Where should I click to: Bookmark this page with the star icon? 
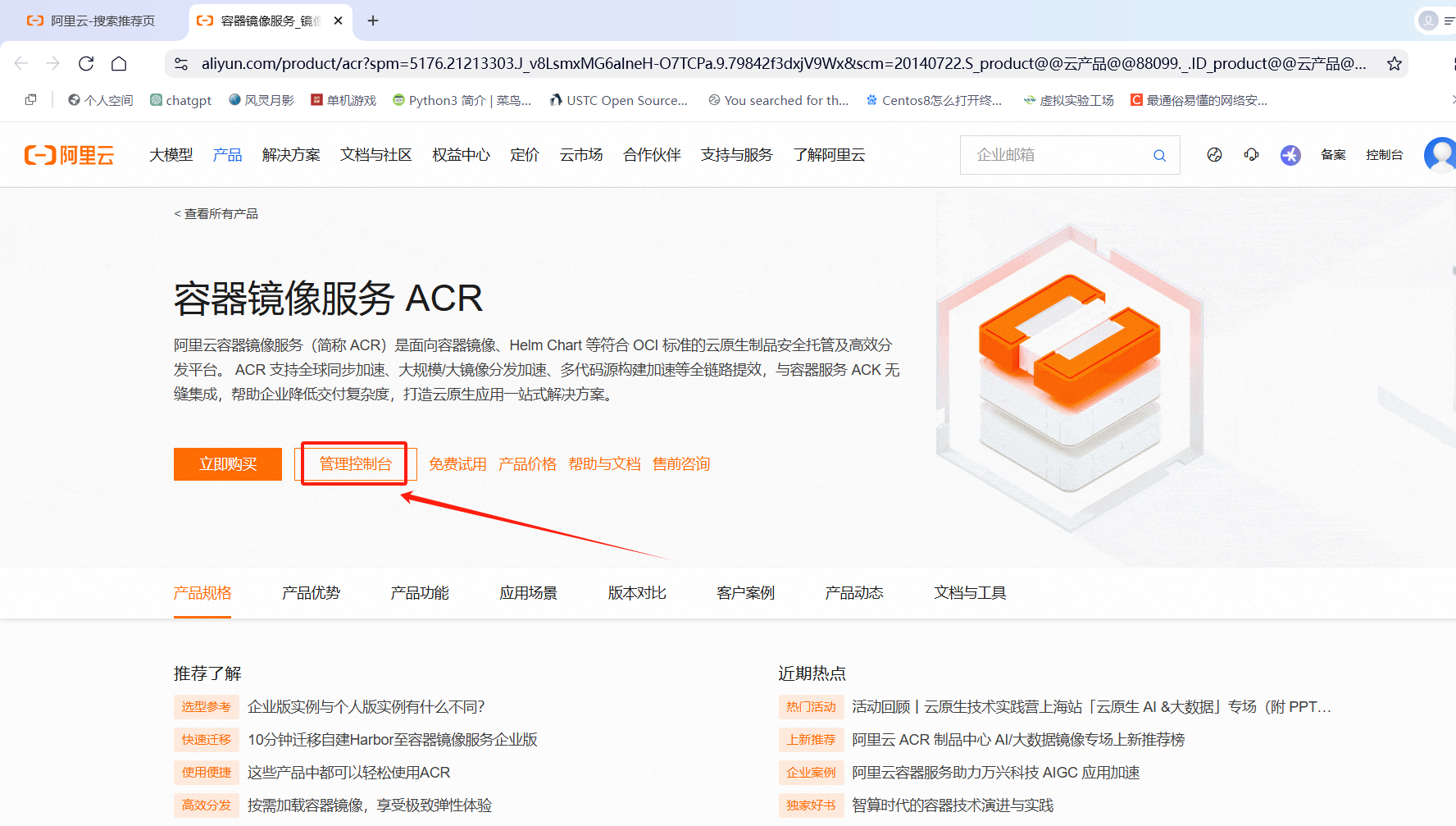pyautogui.click(x=1394, y=63)
